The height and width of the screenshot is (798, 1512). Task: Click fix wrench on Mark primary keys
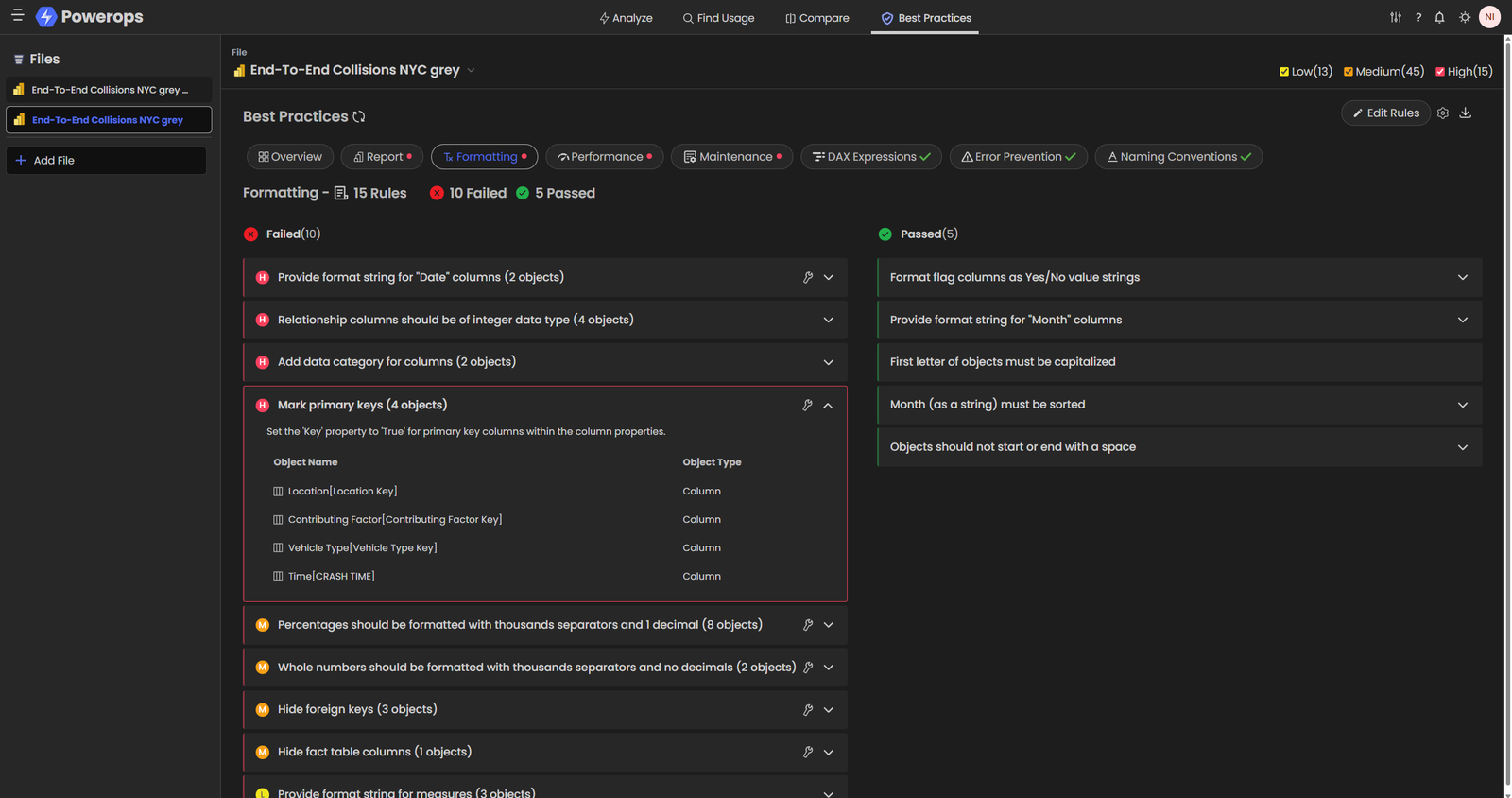tap(808, 405)
